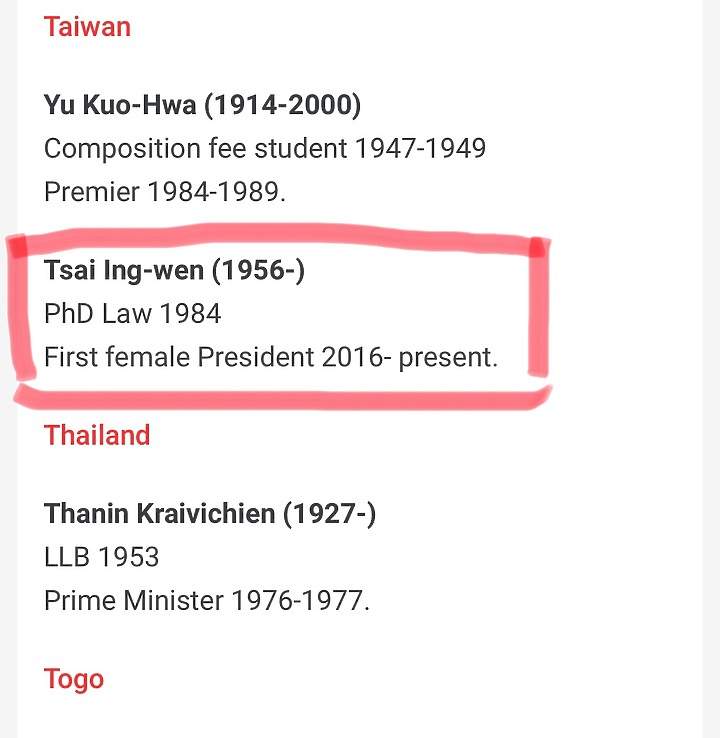Click the 'PhD Law 1984' line
Screen dimensions: 720x738
[132, 314]
